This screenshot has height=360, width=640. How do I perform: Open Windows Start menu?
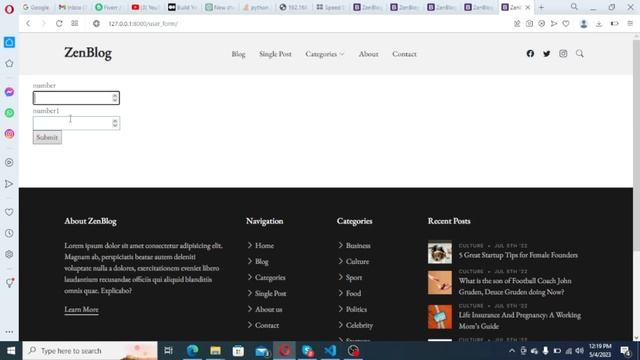pos(11,350)
